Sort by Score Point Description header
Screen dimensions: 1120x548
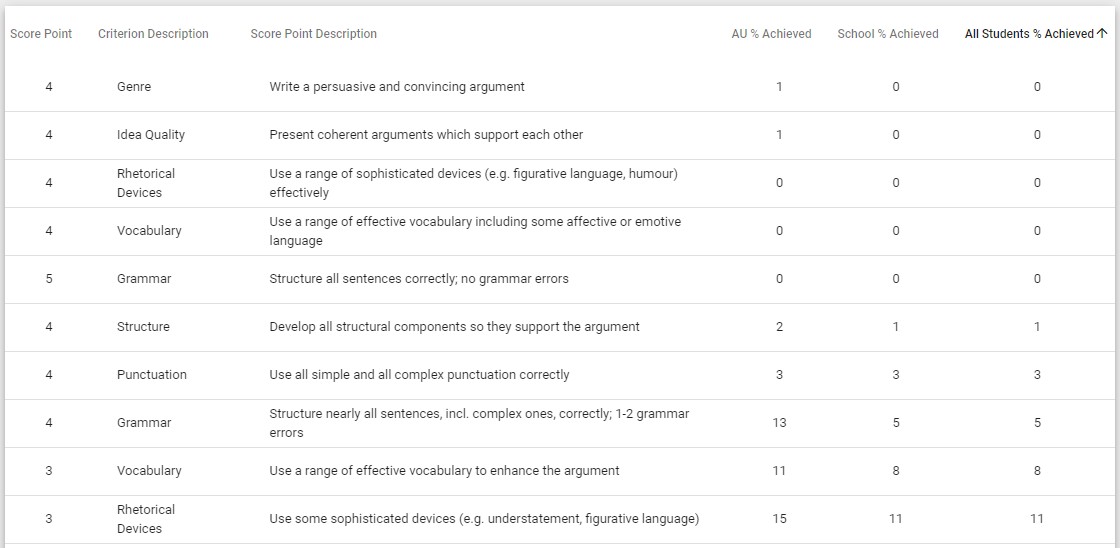(x=314, y=34)
